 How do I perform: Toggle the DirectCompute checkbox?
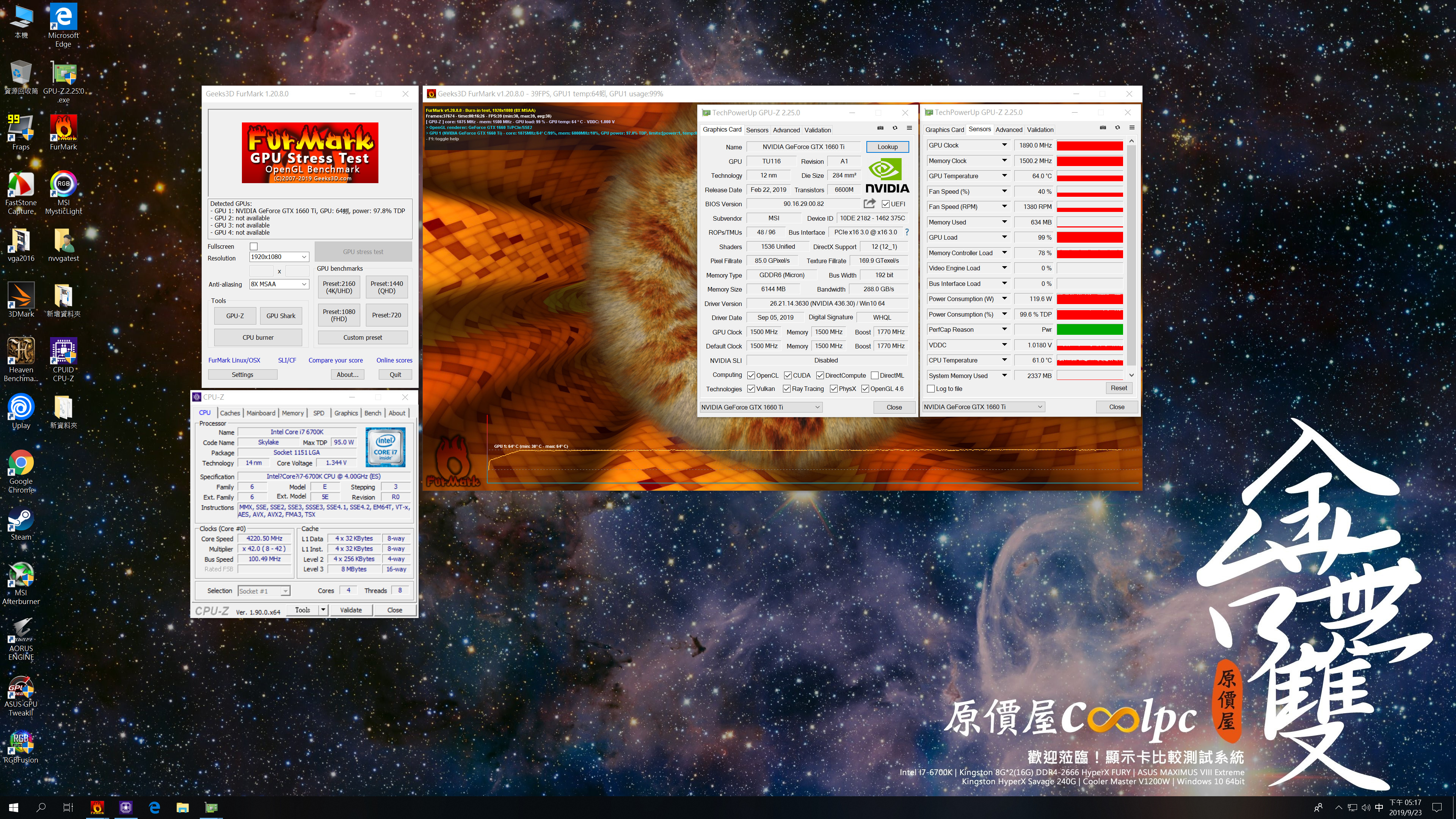click(820, 375)
